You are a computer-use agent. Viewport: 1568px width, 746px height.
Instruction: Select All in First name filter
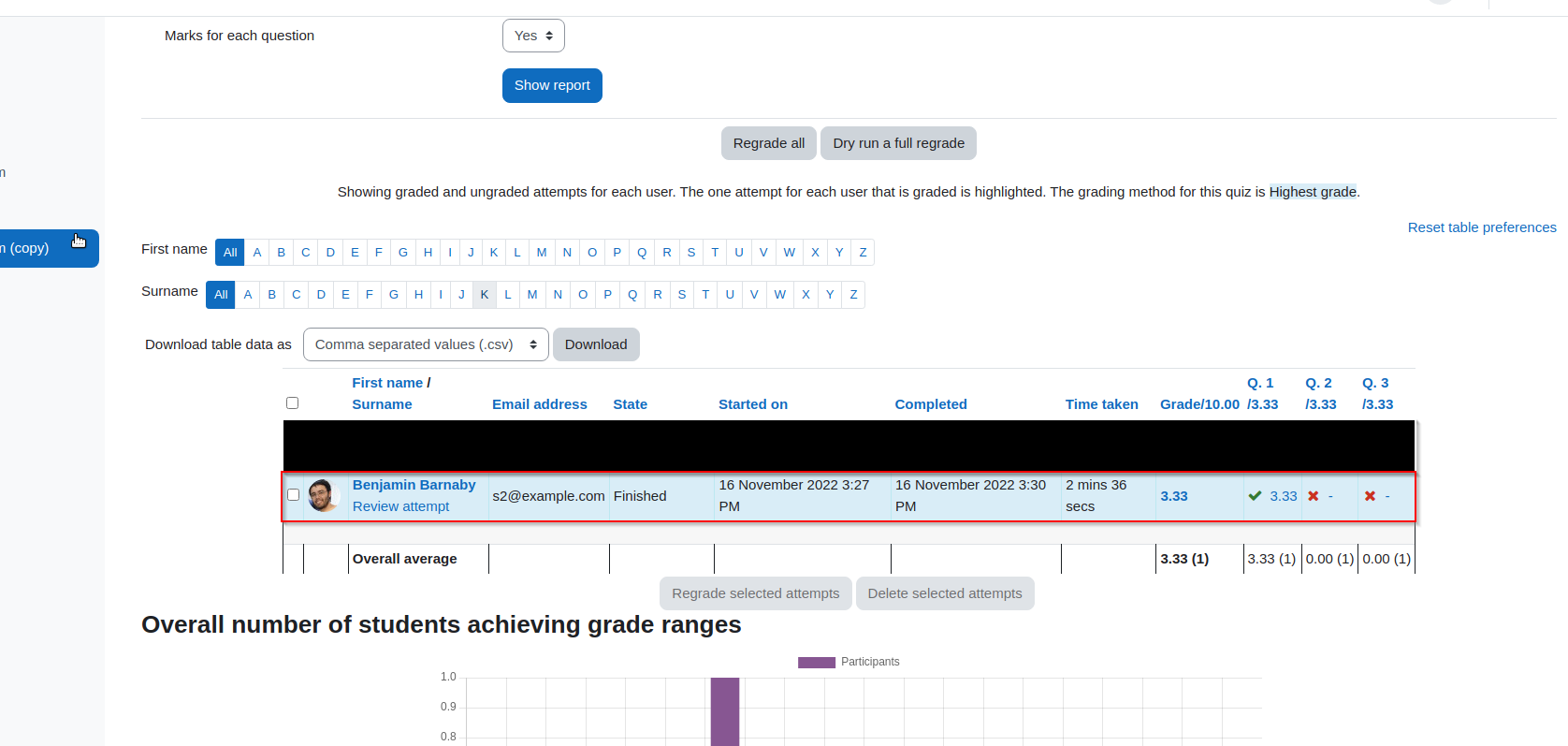(230, 253)
